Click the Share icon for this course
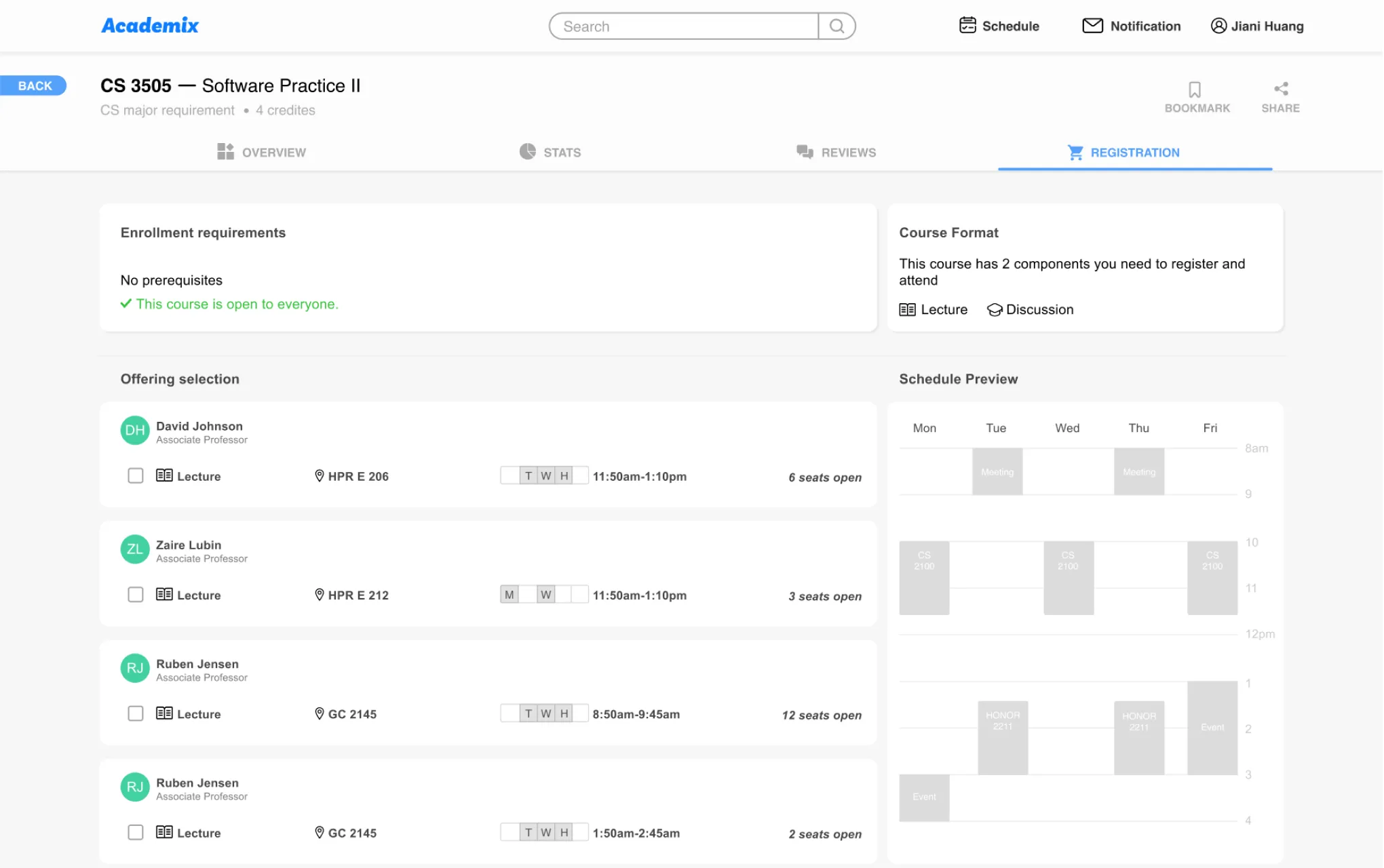Image resolution: width=1384 pixels, height=868 pixels. point(1281,89)
